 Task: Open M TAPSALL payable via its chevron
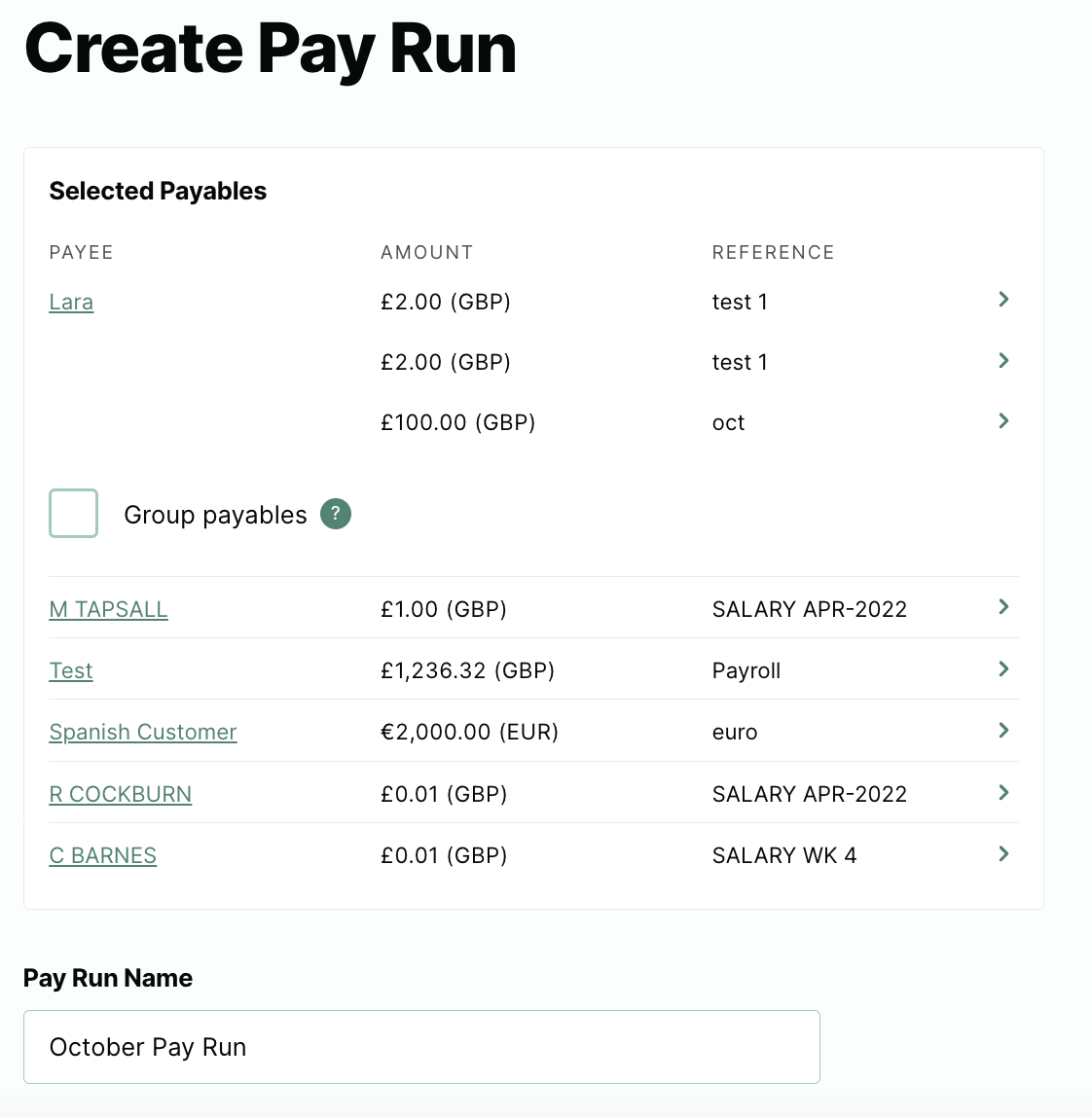pos(1003,607)
